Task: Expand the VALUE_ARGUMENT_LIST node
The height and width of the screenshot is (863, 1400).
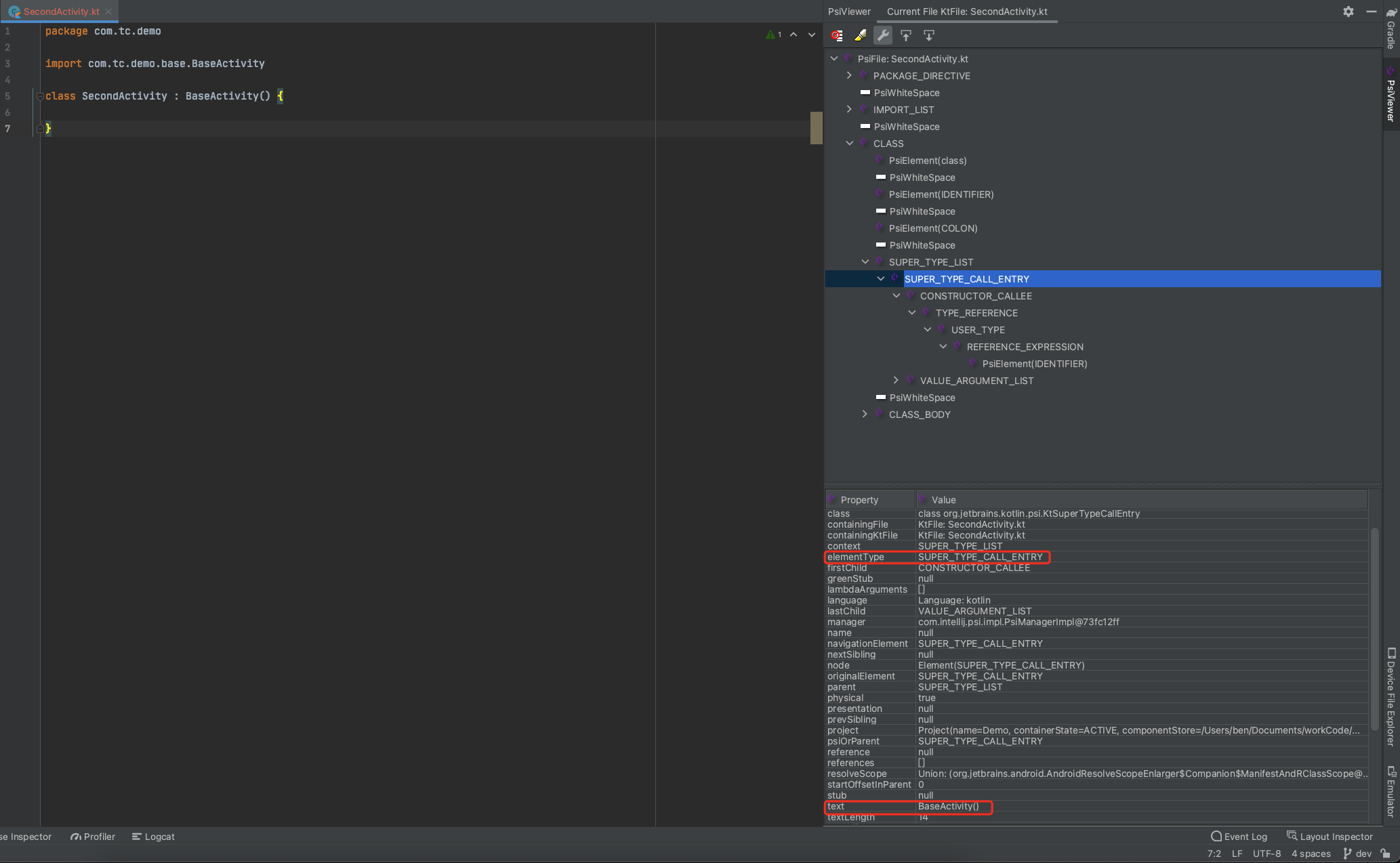Action: 896,381
